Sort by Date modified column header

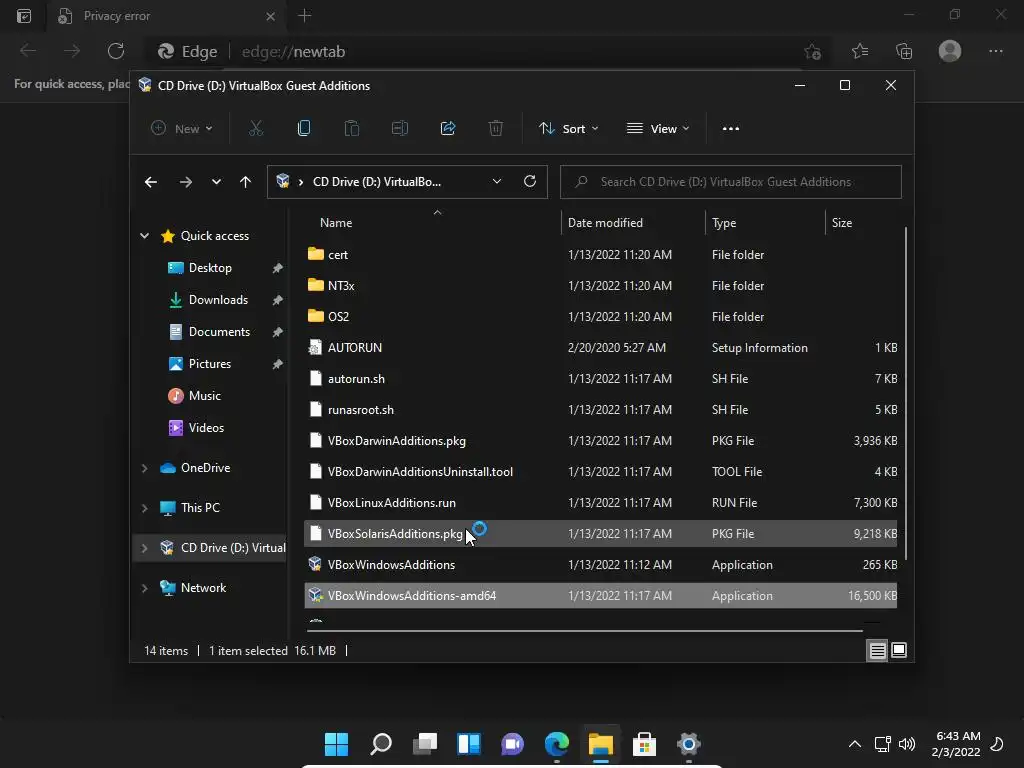pos(605,223)
